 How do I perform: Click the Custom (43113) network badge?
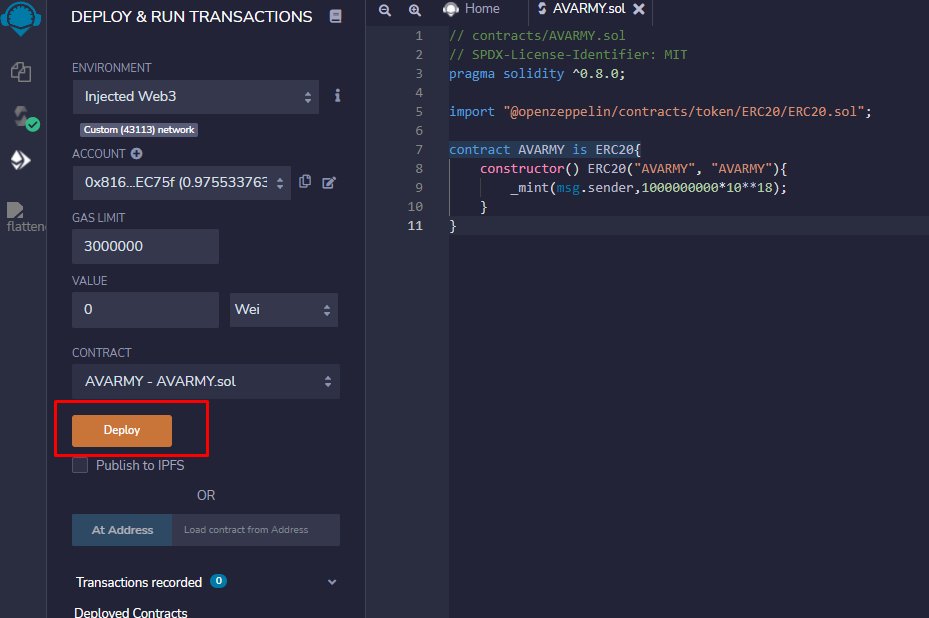(x=139, y=130)
